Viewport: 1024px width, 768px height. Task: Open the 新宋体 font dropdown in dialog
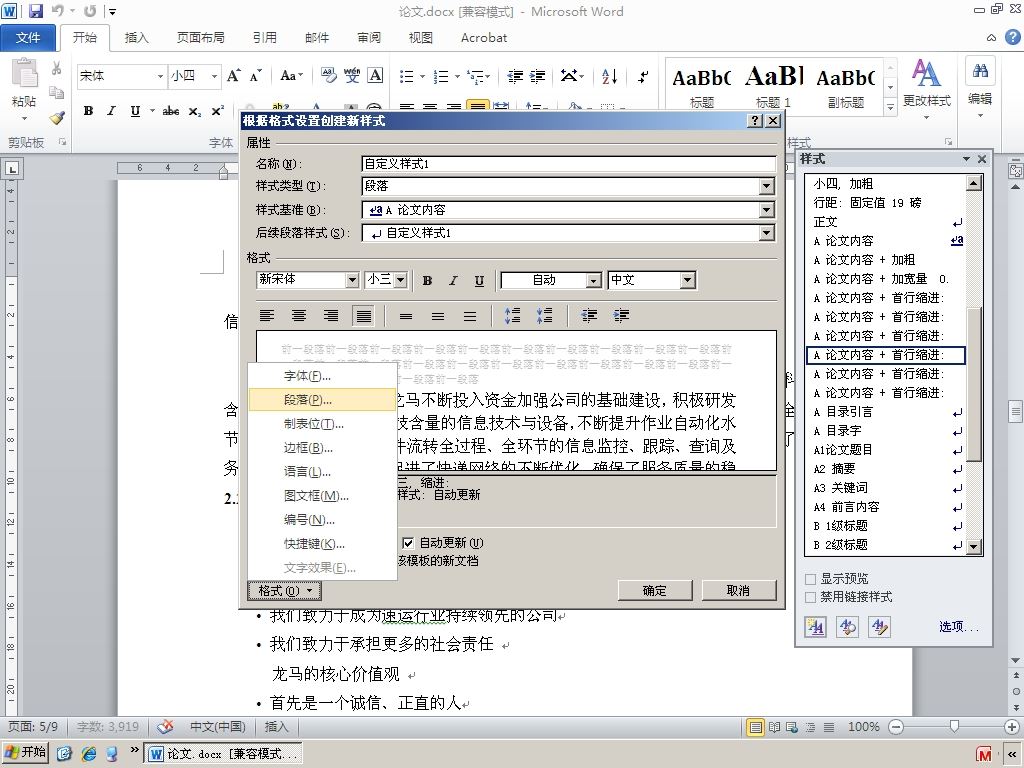coord(352,280)
